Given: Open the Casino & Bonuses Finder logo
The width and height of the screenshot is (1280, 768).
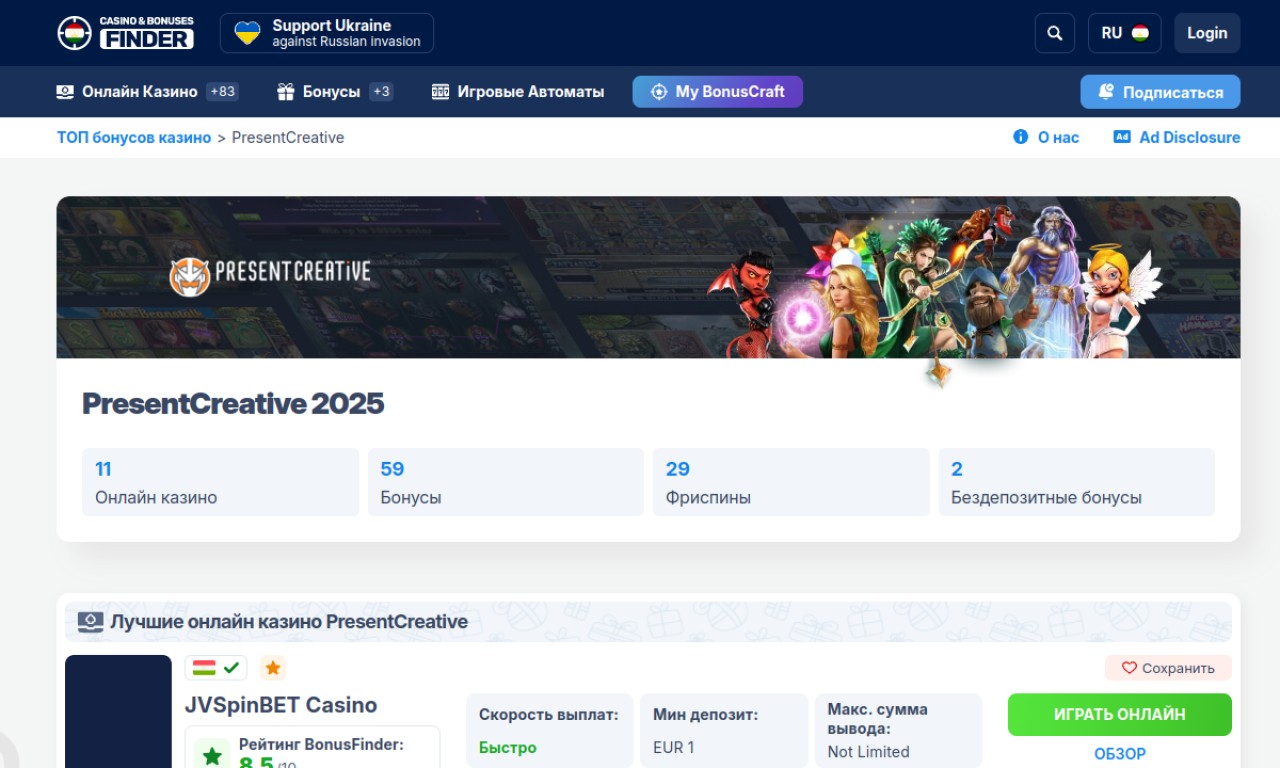Looking at the screenshot, I should click(x=126, y=33).
